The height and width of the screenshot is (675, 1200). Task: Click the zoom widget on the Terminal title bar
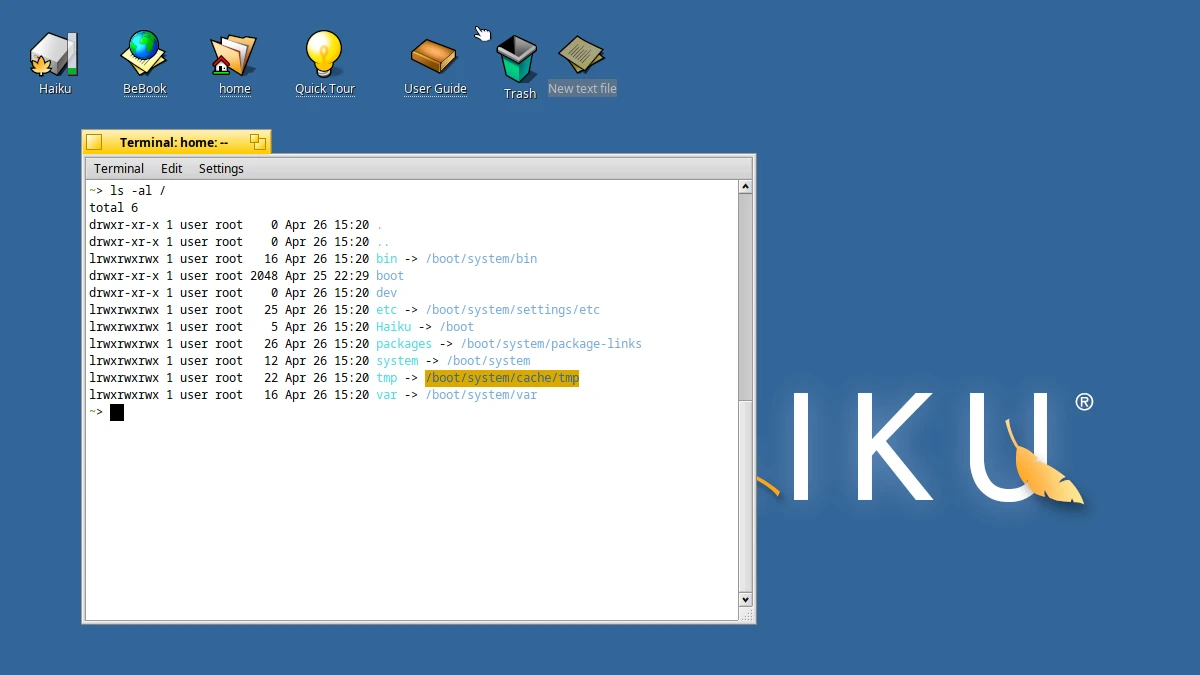258,141
